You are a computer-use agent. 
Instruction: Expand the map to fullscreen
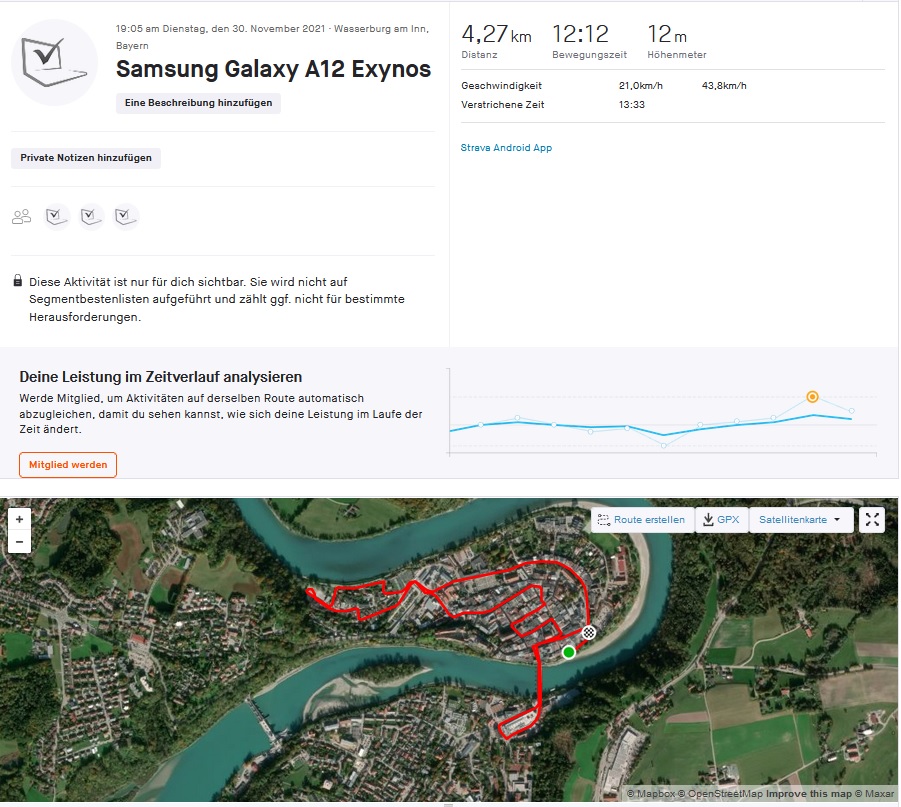[x=872, y=520]
